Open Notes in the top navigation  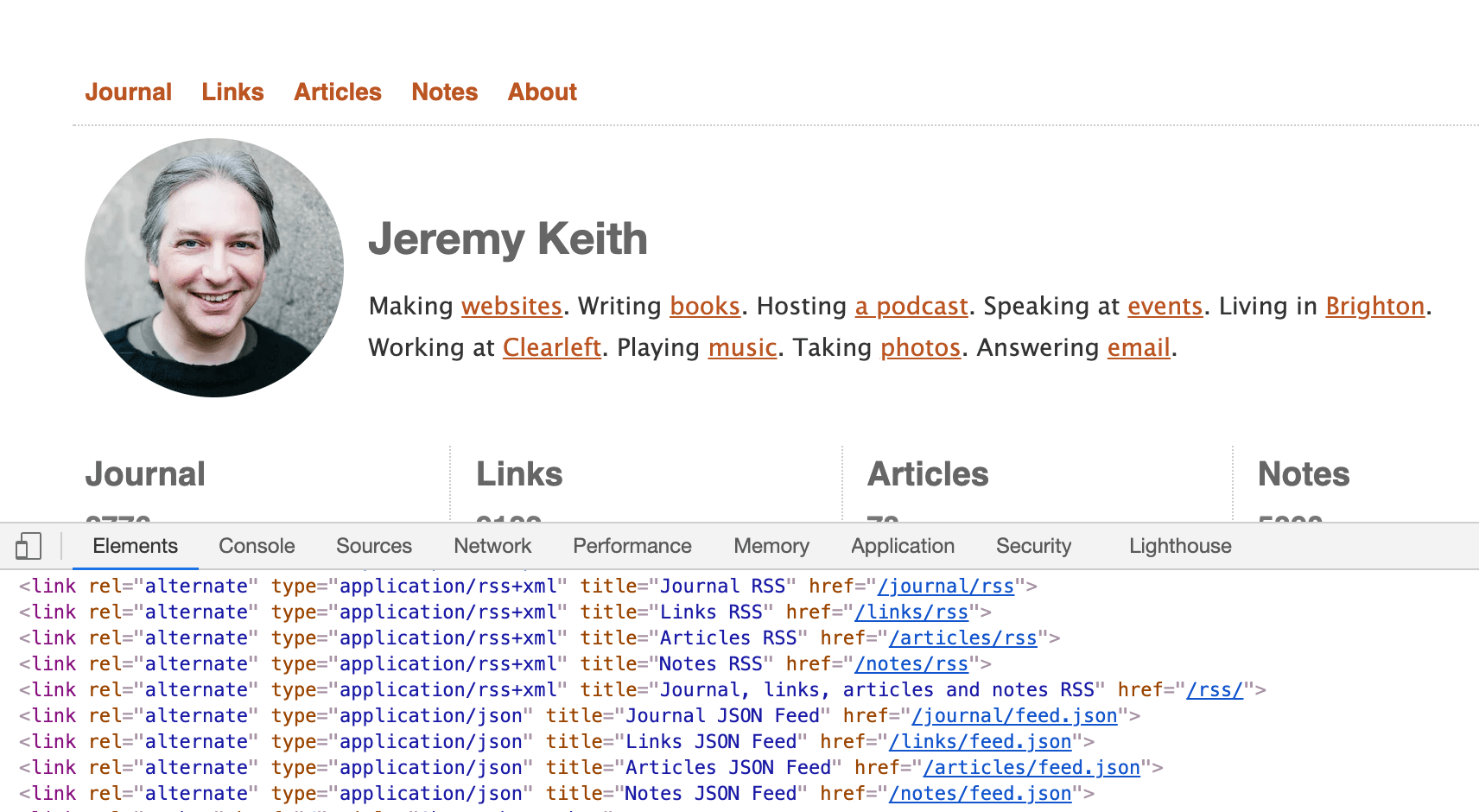(x=444, y=92)
